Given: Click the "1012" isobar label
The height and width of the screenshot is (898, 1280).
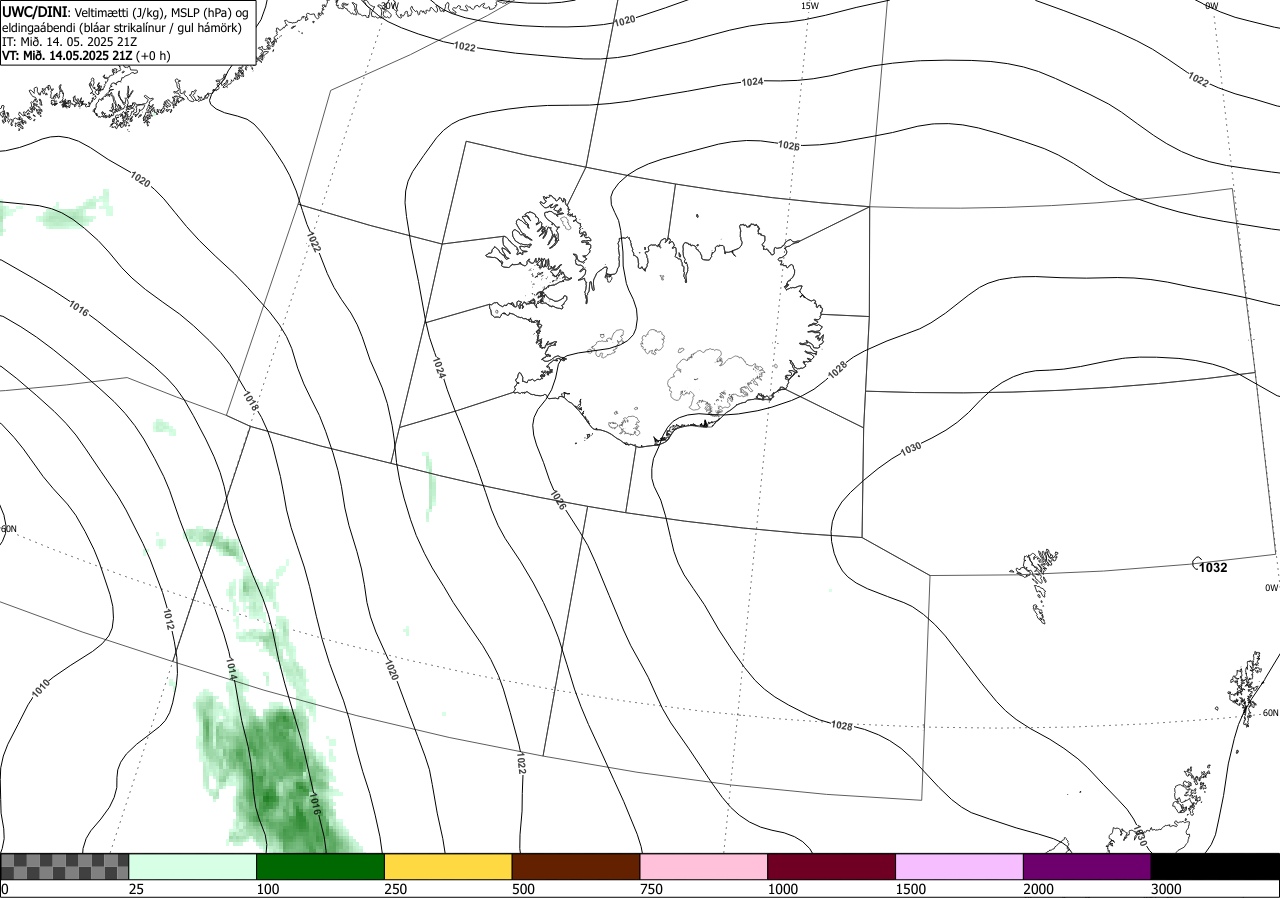Looking at the screenshot, I should (168, 620).
